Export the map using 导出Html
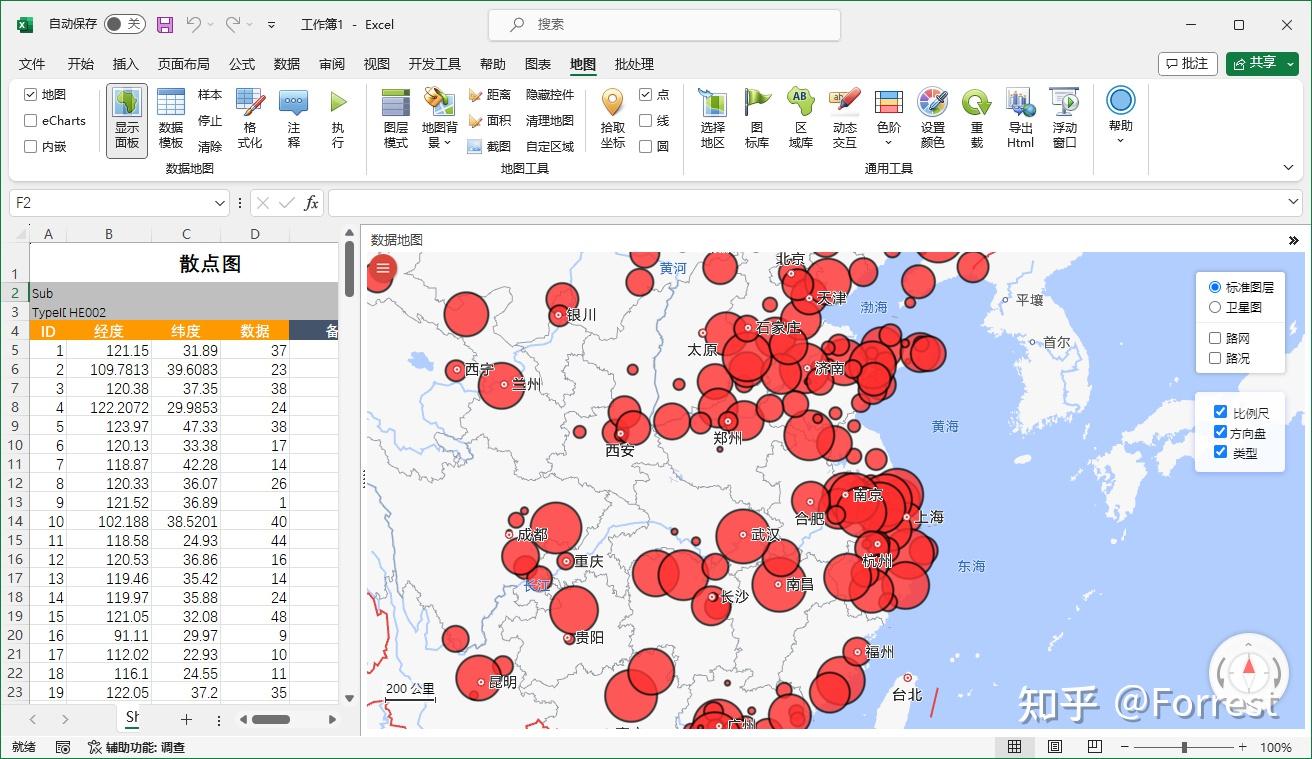 click(1019, 120)
